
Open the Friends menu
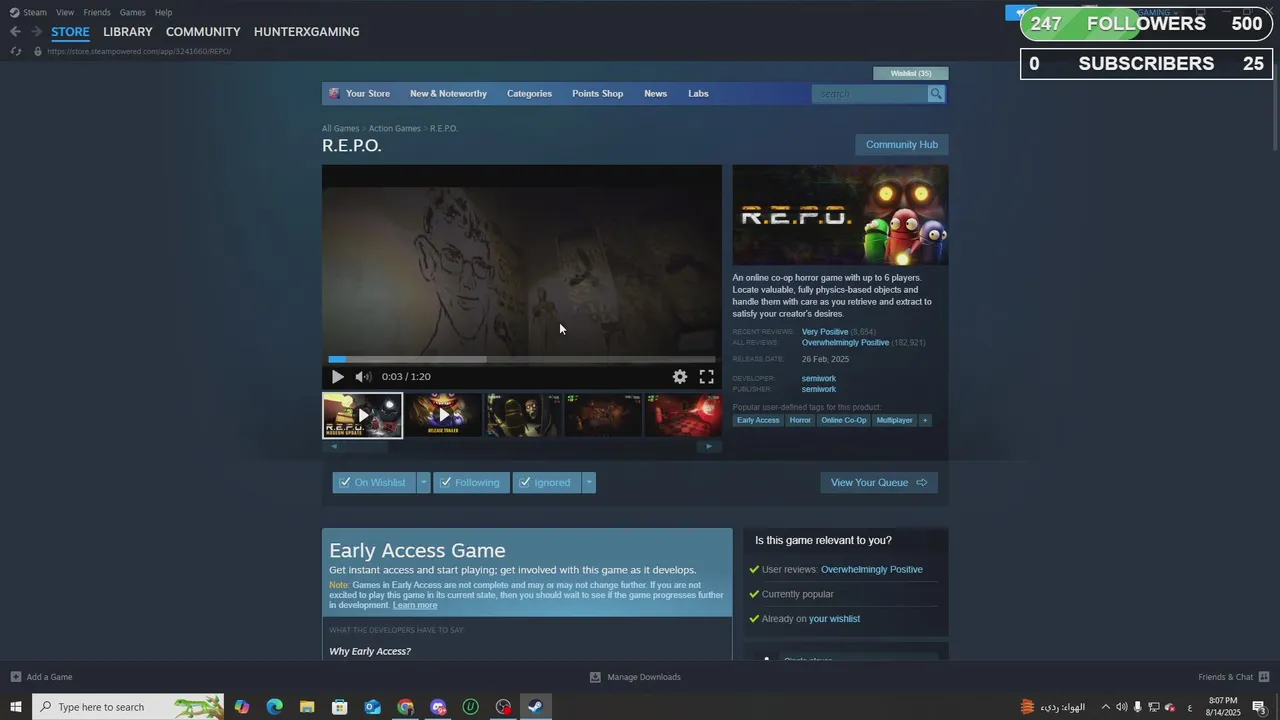[97, 12]
